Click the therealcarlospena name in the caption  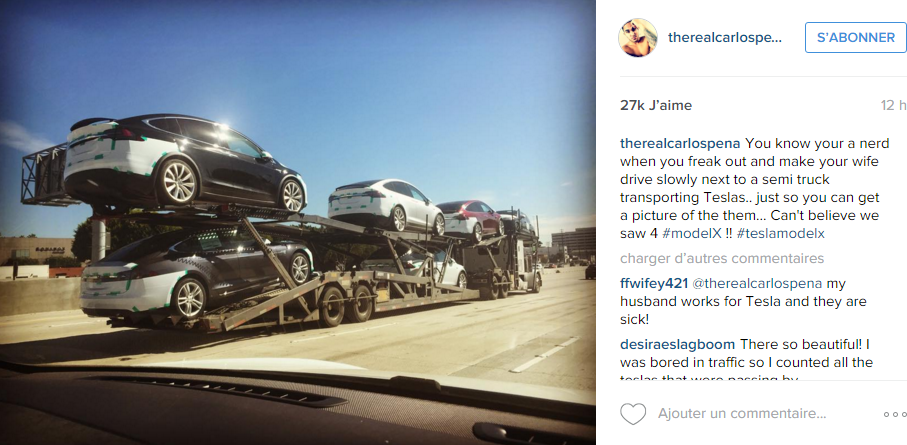pos(680,143)
